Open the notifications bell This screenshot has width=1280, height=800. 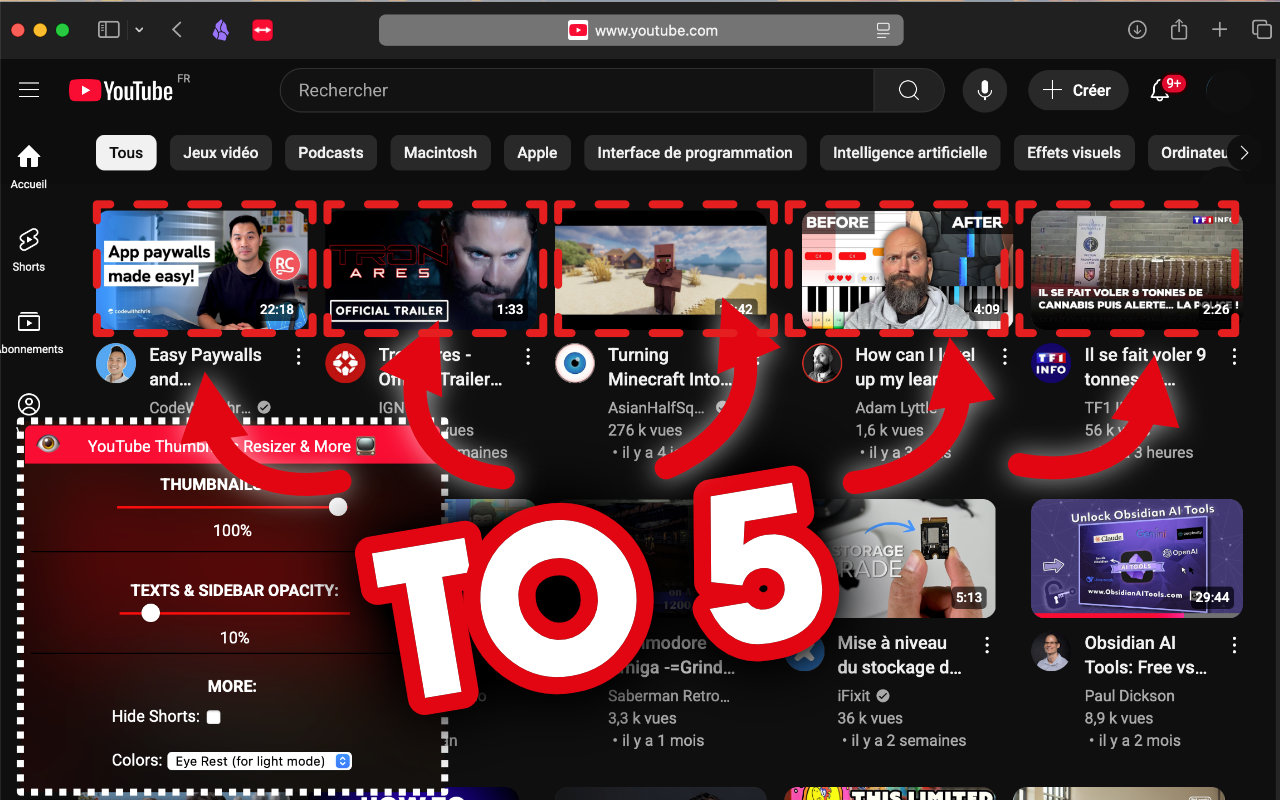click(1160, 90)
